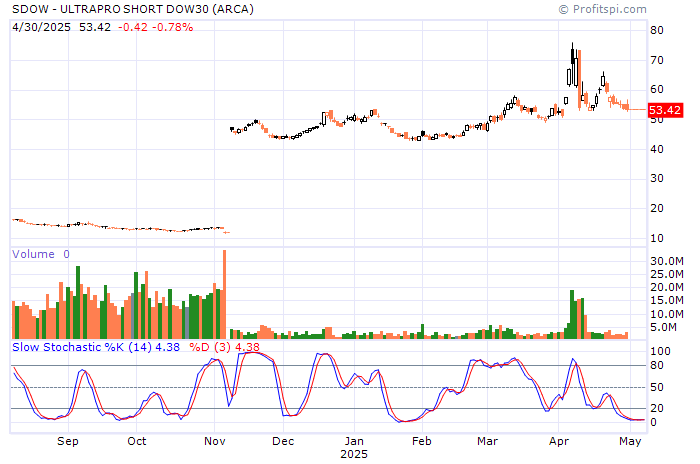The height and width of the screenshot is (464, 700).
Task: Click the 20.0M volume axis label
Action: (x=667, y=287)
